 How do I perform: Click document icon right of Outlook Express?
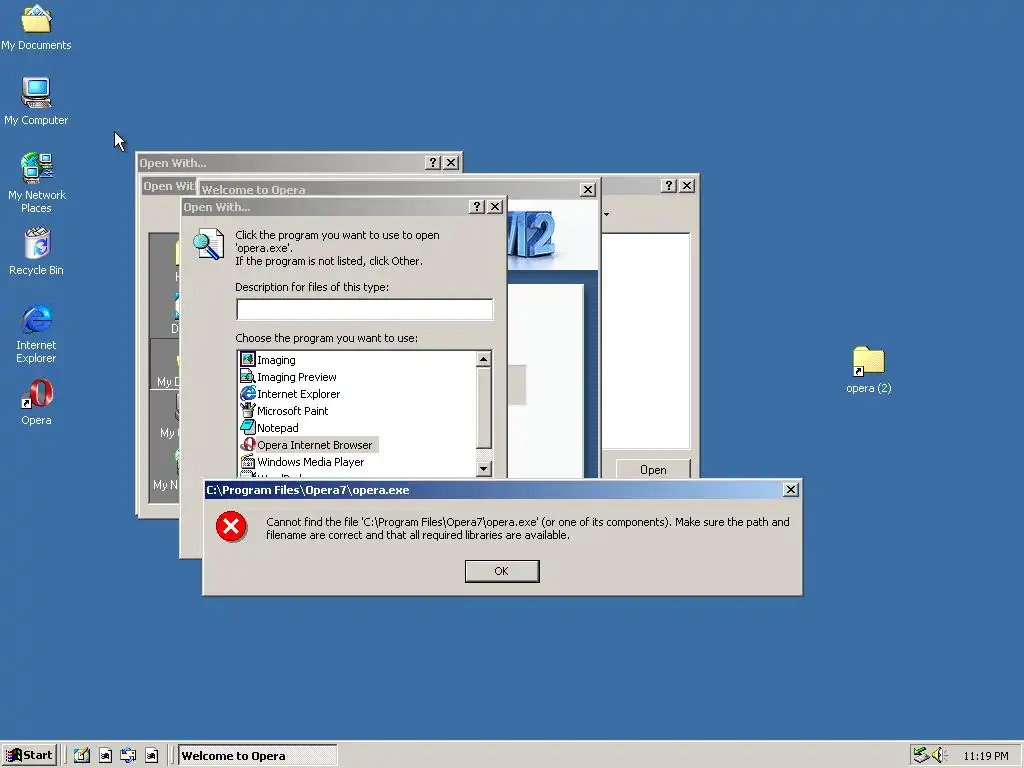point(152,756)
